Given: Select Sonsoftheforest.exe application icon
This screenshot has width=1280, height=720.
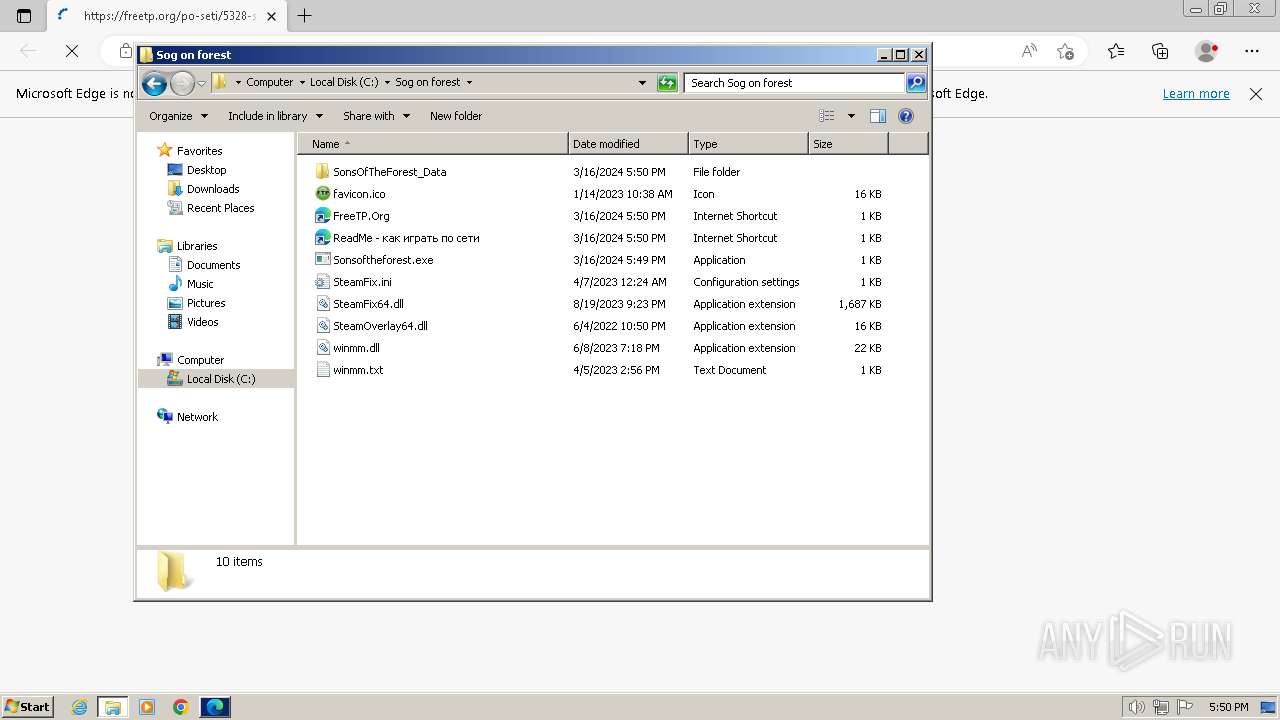Looking at the screenshot, I should 322,260.
